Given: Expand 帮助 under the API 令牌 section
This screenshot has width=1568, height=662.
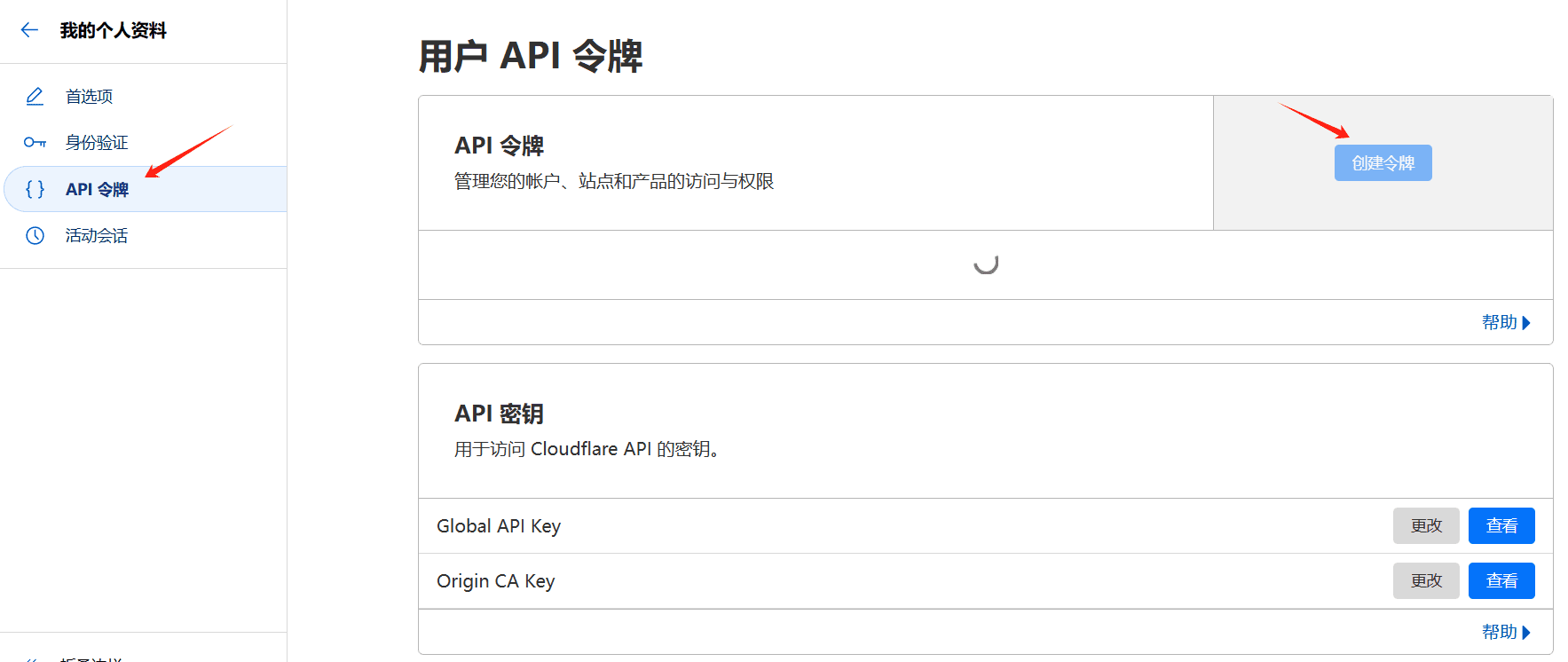Looking at the screenshot, I should coord(1506,322).
